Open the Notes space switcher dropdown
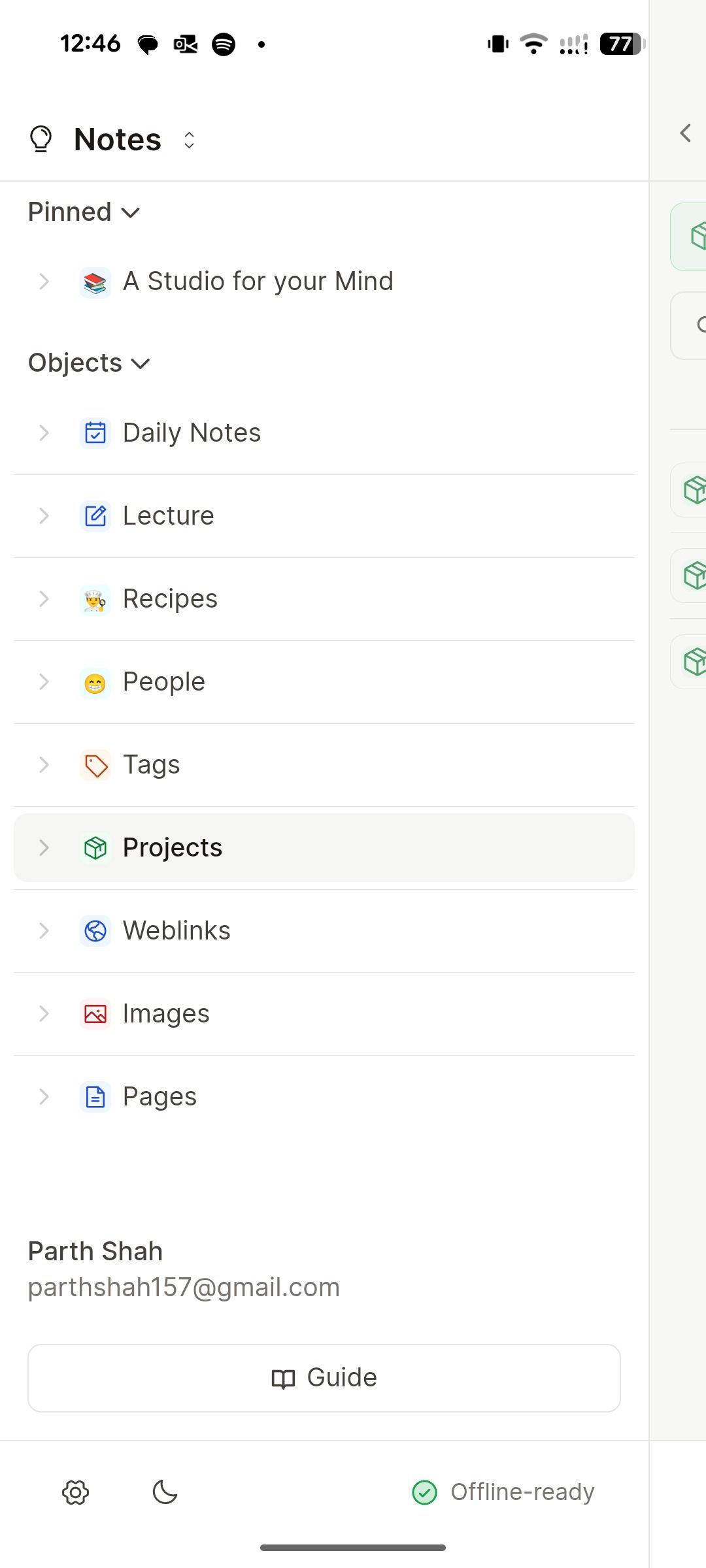Screen dimensions: 706x1568 point(188,140)
